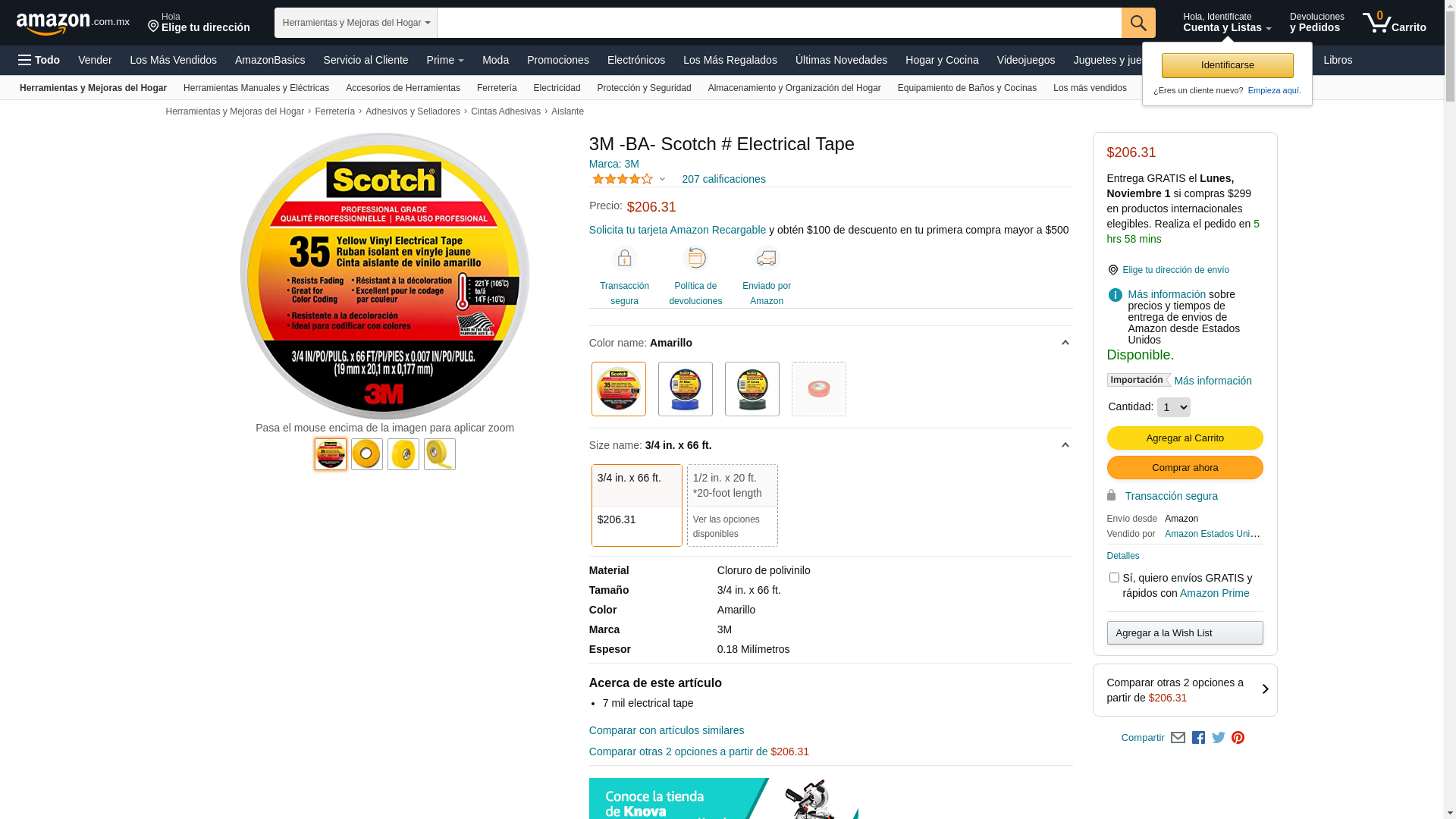Check the Amazon Prime free shipping checkbox
This screenshot has width=1456, height=819.
tap(1114, 578)
